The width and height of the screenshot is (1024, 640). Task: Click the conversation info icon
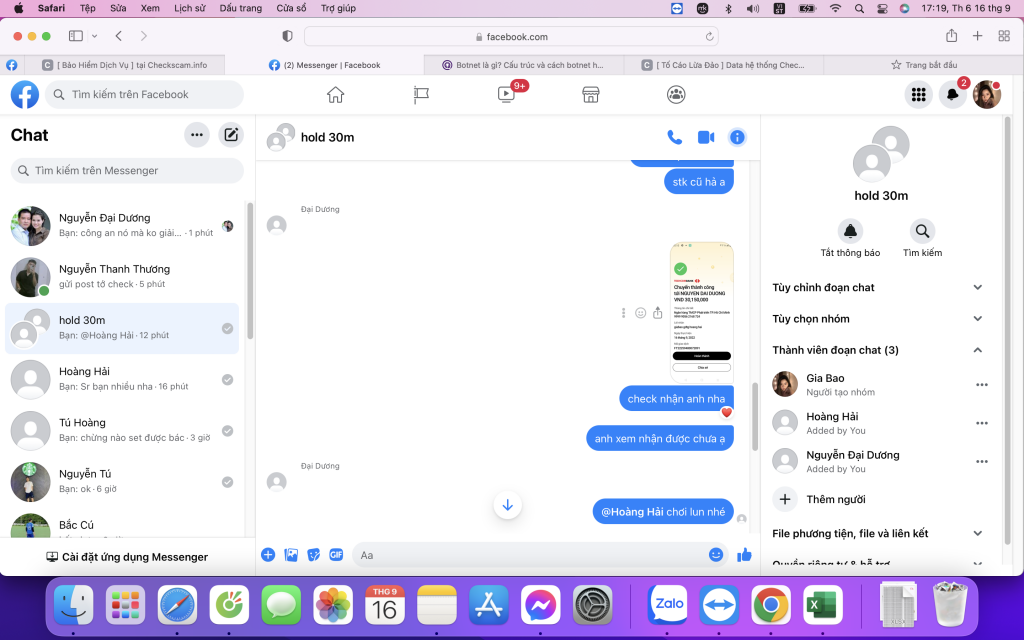click(x=737, y=137)
